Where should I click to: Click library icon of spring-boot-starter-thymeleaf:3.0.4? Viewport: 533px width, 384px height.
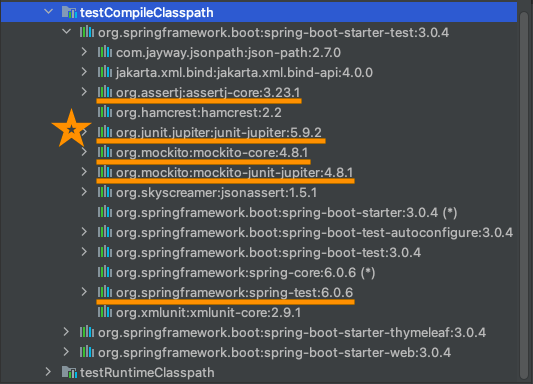[x=87, y=332]
